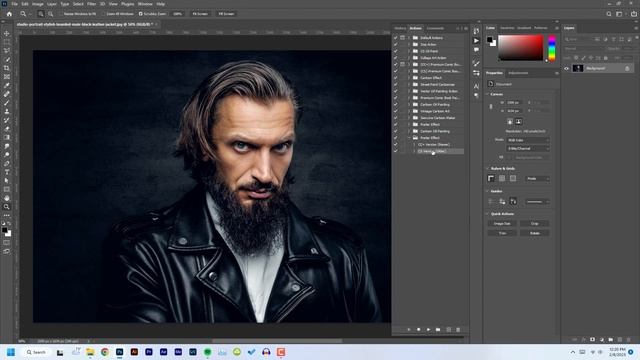Uncheck the Vintage Cartoon Art set checkmark
The height and width of the screenshot is (360, 640).
point(395,111)
